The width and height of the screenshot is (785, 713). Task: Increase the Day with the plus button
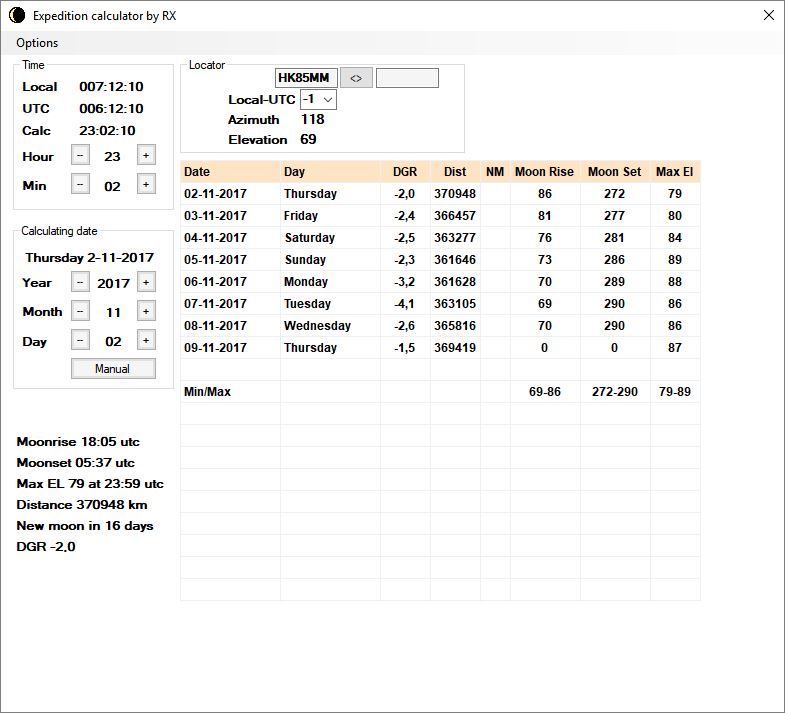tap(146, 340)
